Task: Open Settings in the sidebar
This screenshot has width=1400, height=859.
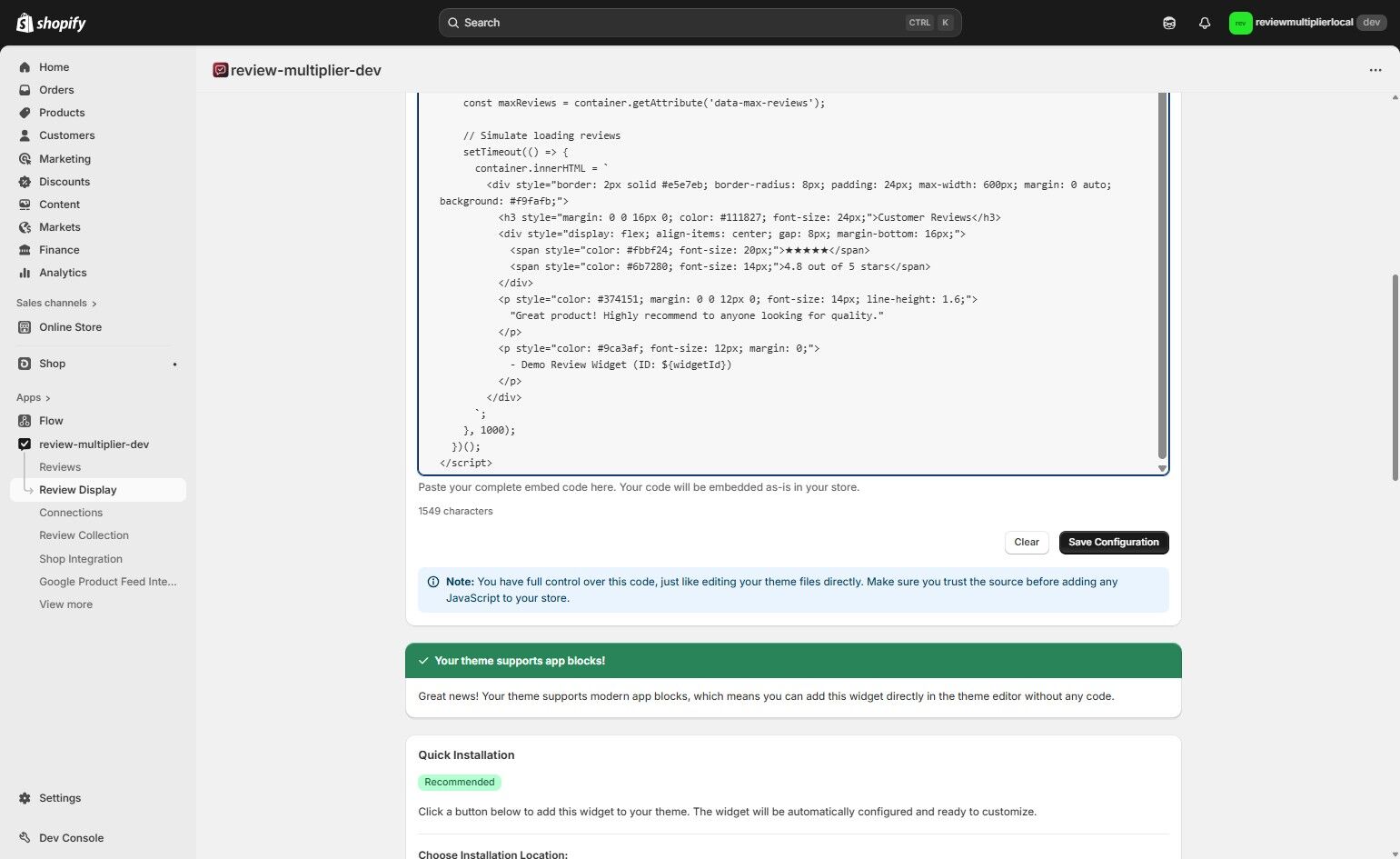Action: 60,798
